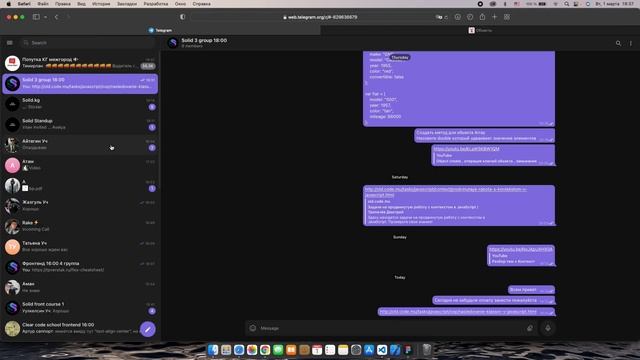640x360 pixels.
Task: Open the Айтеган Уч chat
Action: [x=80, y=144]
